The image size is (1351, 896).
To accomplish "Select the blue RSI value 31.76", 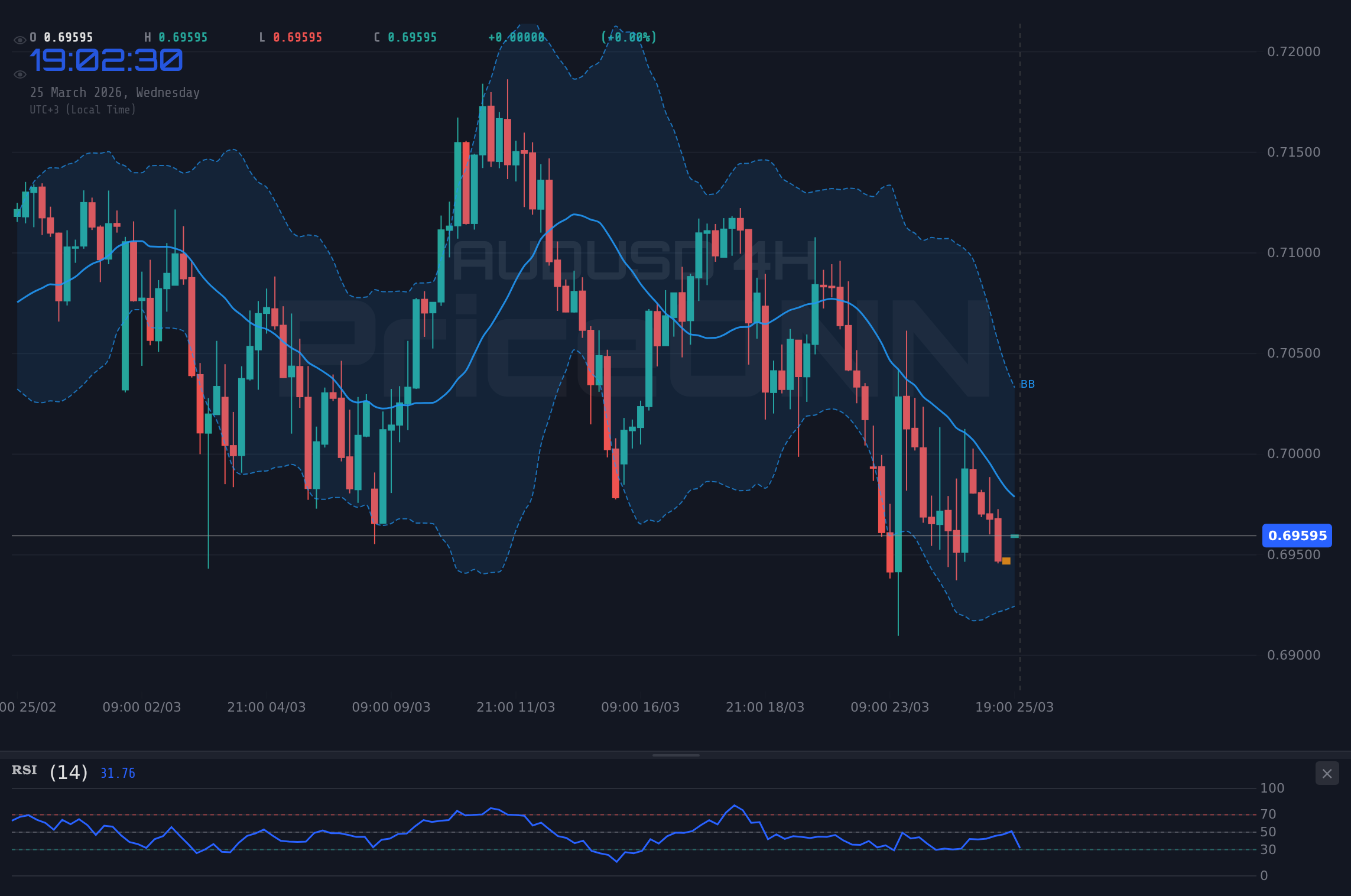I will click(117, 772).
